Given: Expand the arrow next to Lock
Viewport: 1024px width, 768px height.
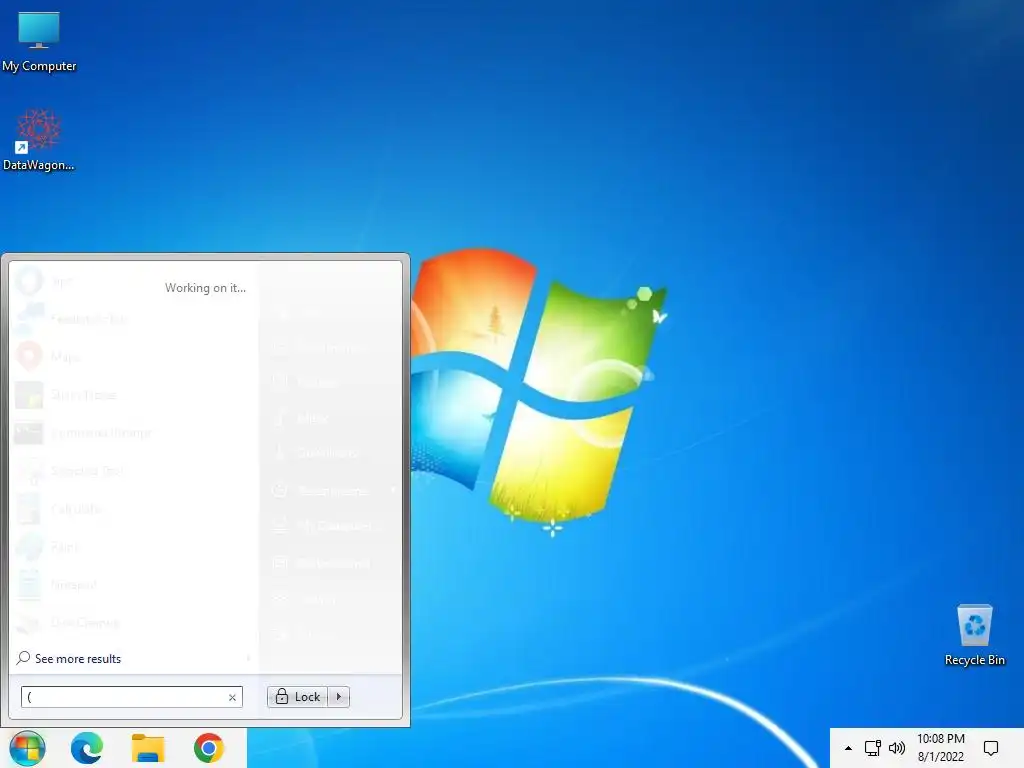Looking at the screenshot, I should tap(339, 697).
